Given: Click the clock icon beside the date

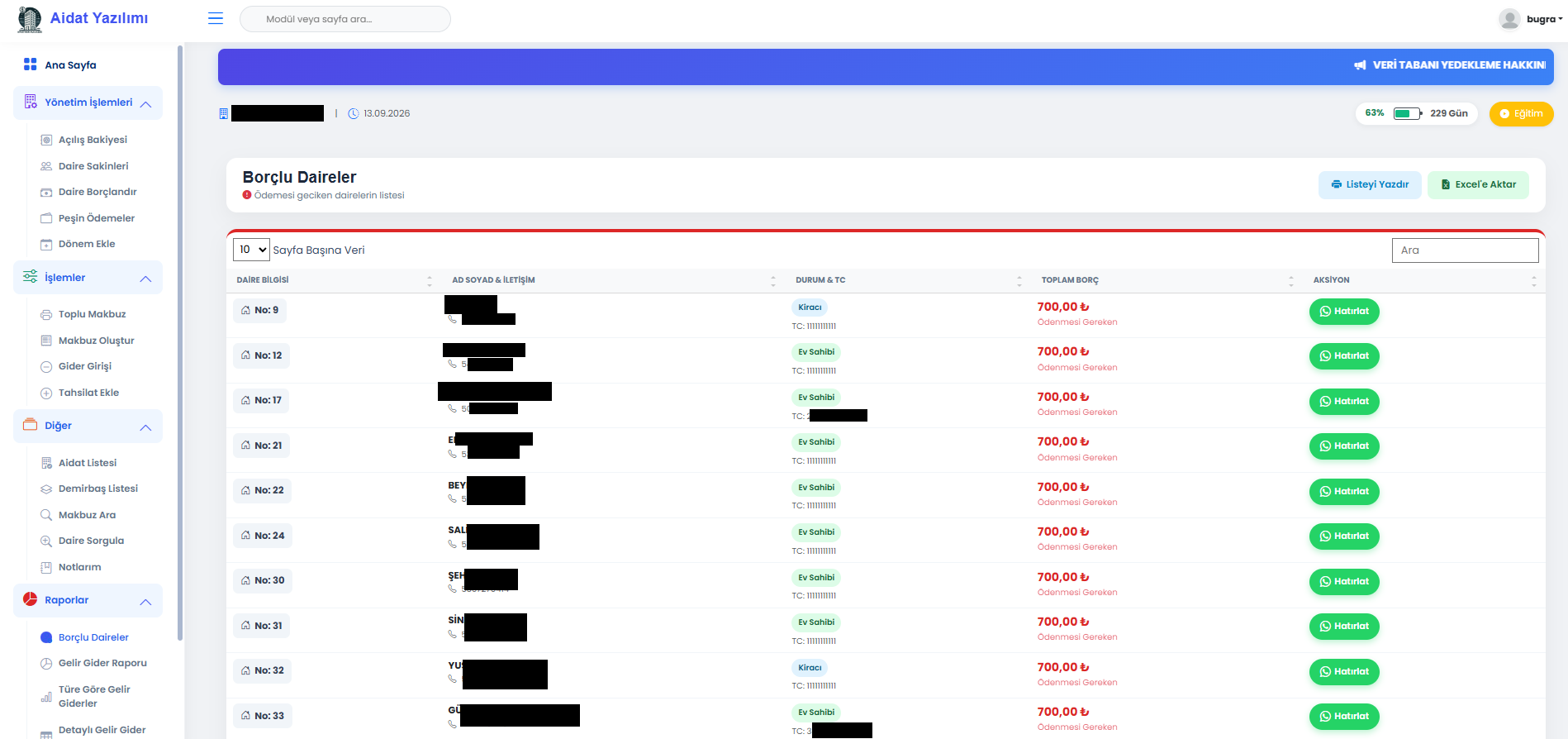Looking at the screenshot, I should click(354, 114).
